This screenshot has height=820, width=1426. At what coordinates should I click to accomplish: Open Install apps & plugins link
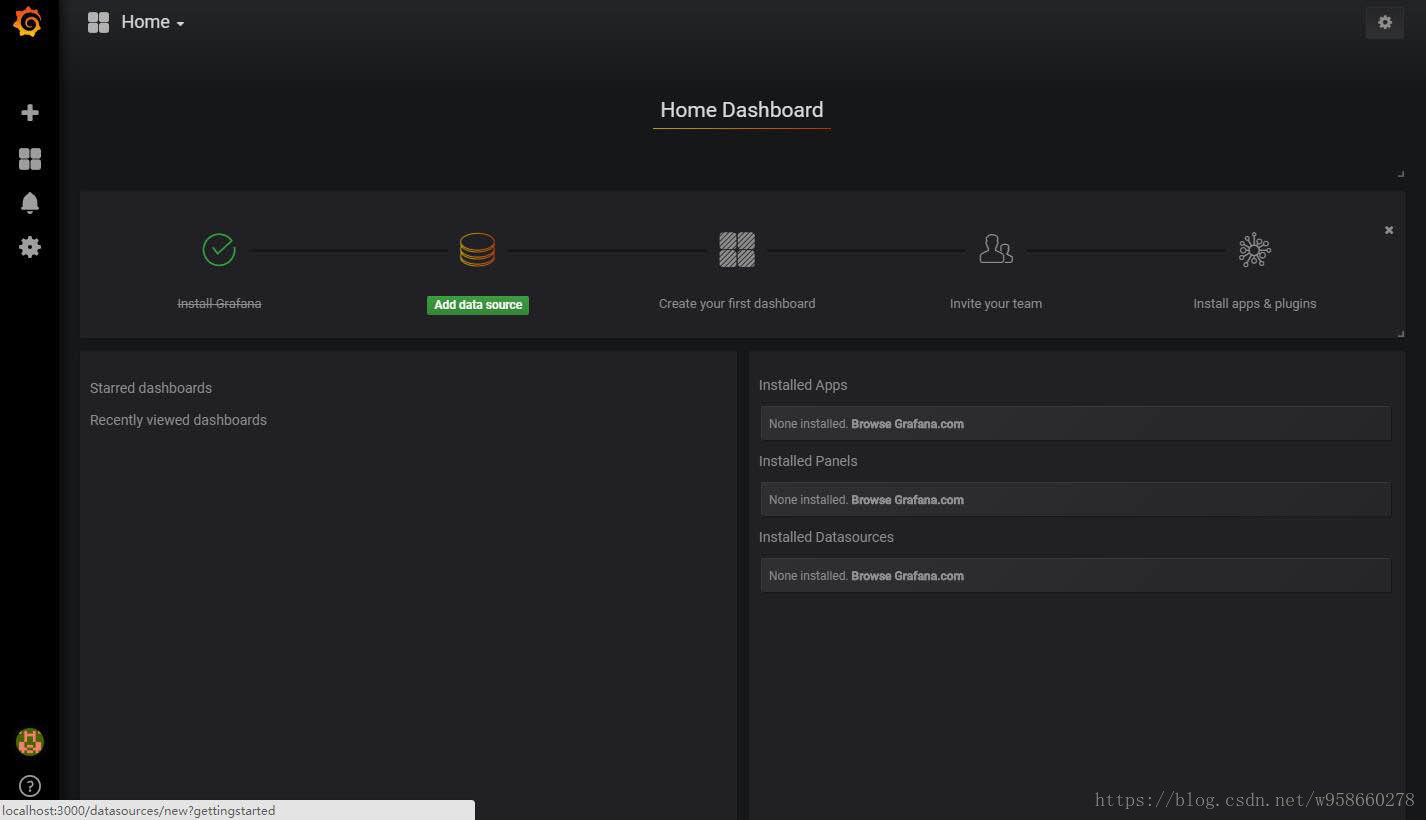(1255, 304)
